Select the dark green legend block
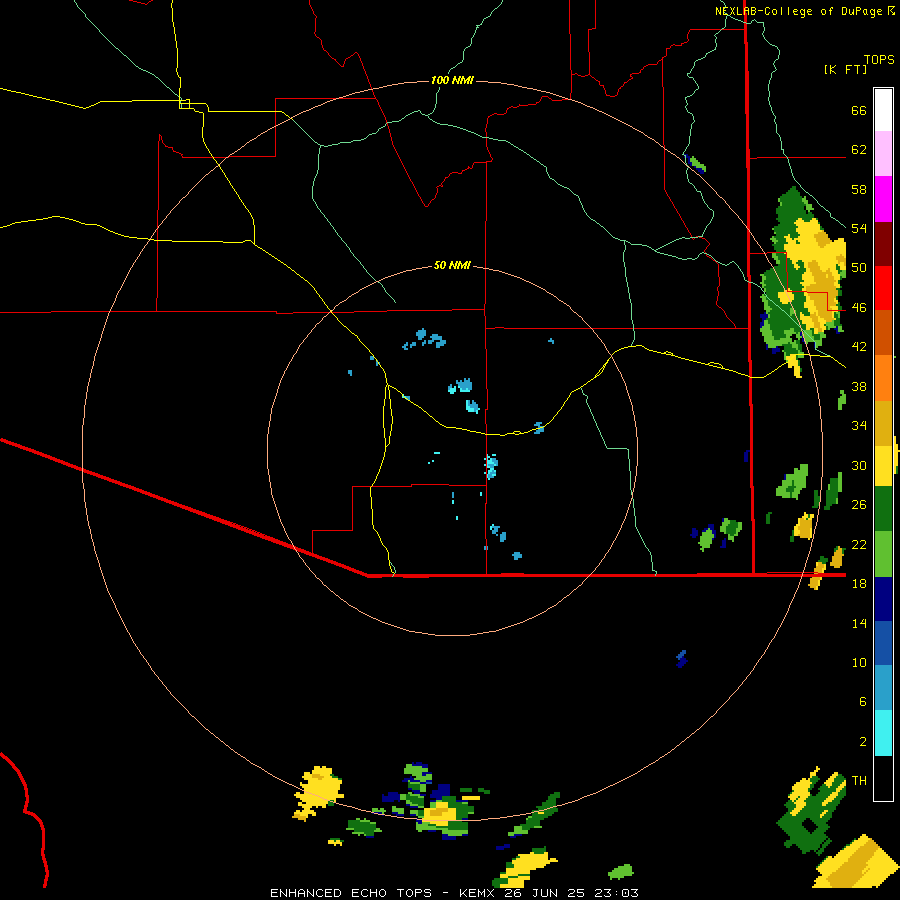This screenshot has width=900, height=900. pos(883,509)
